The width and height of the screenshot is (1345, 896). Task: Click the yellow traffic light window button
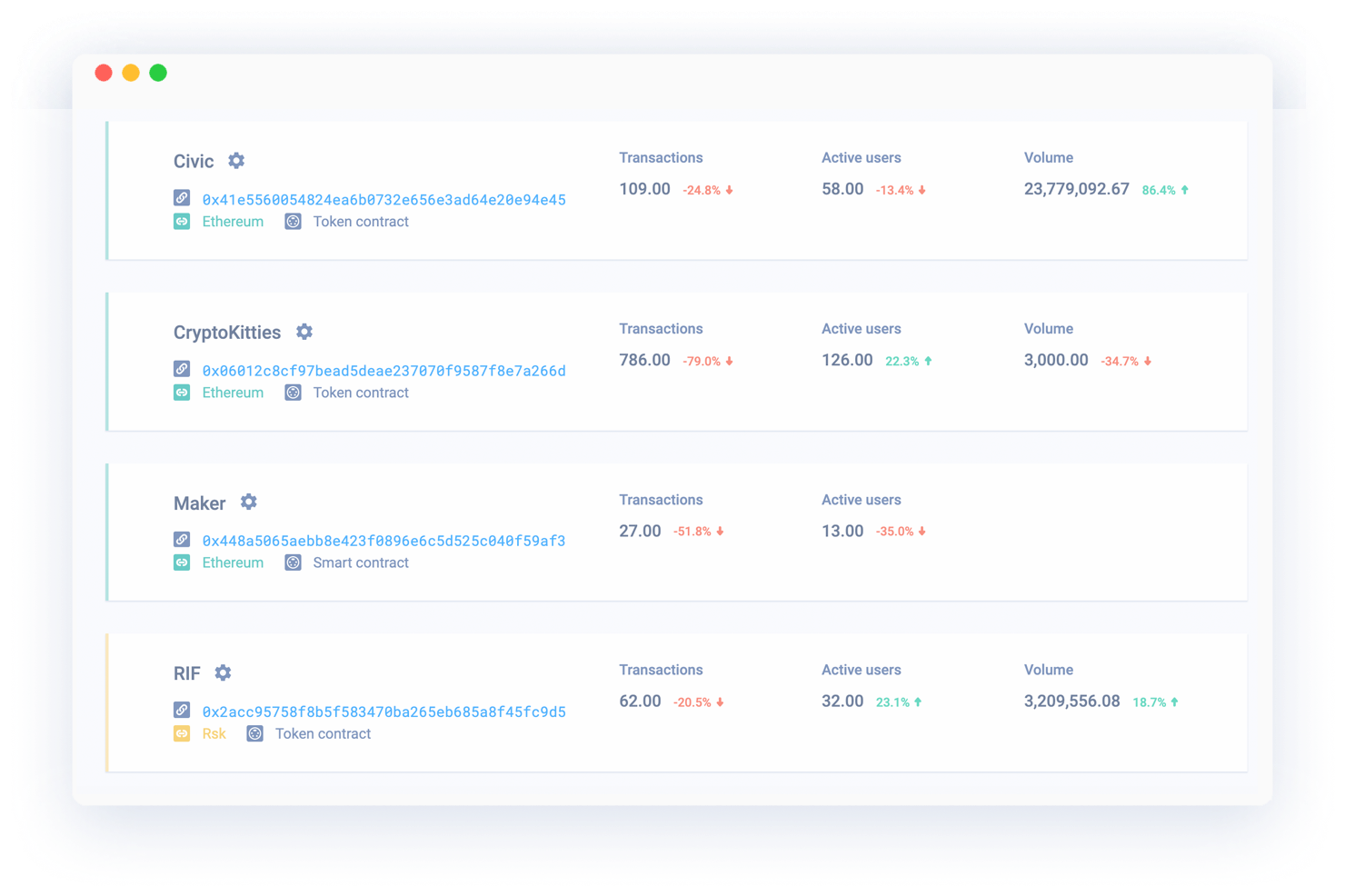pos(131,73)
